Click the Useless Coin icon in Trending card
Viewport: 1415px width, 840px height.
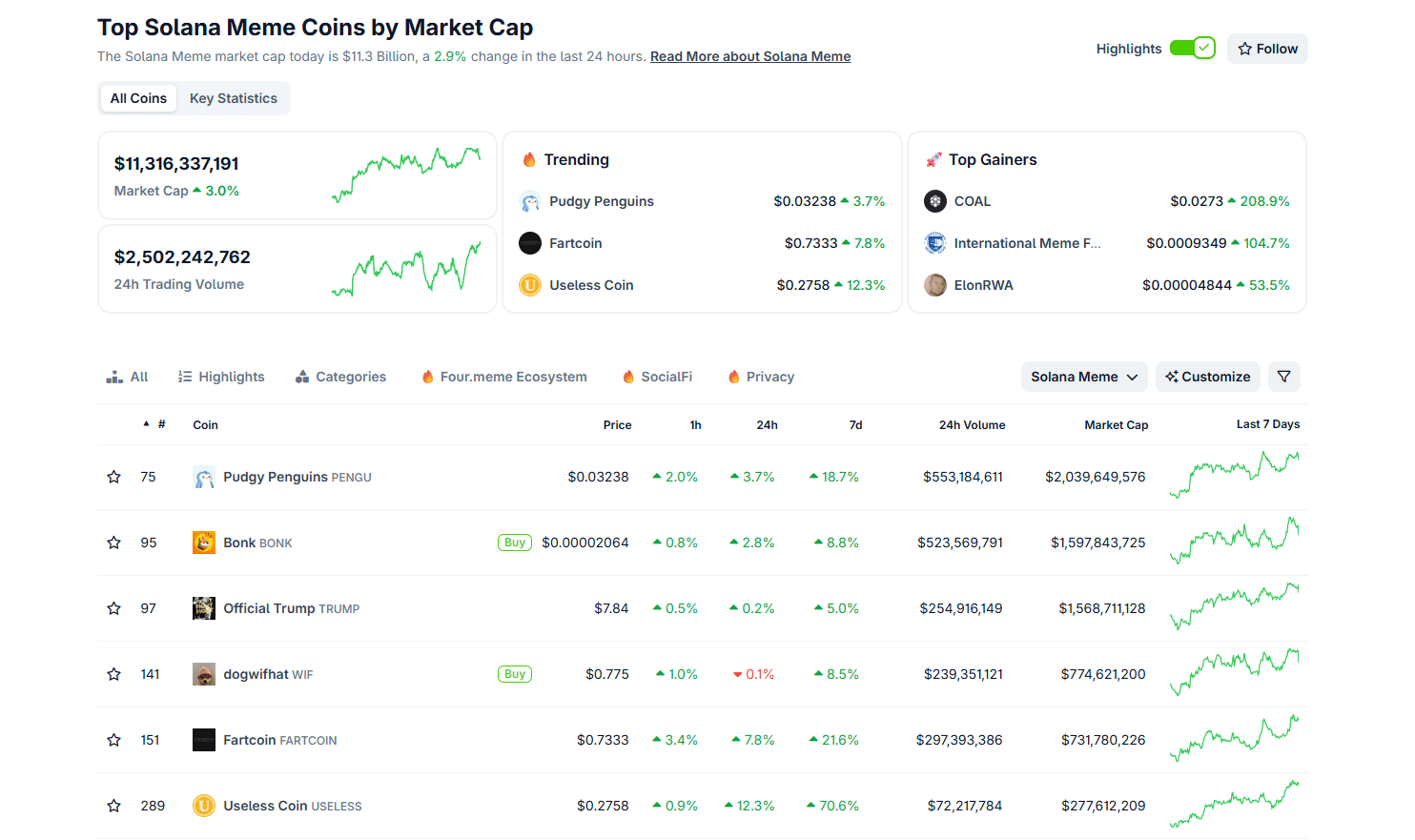pos(530,285)
